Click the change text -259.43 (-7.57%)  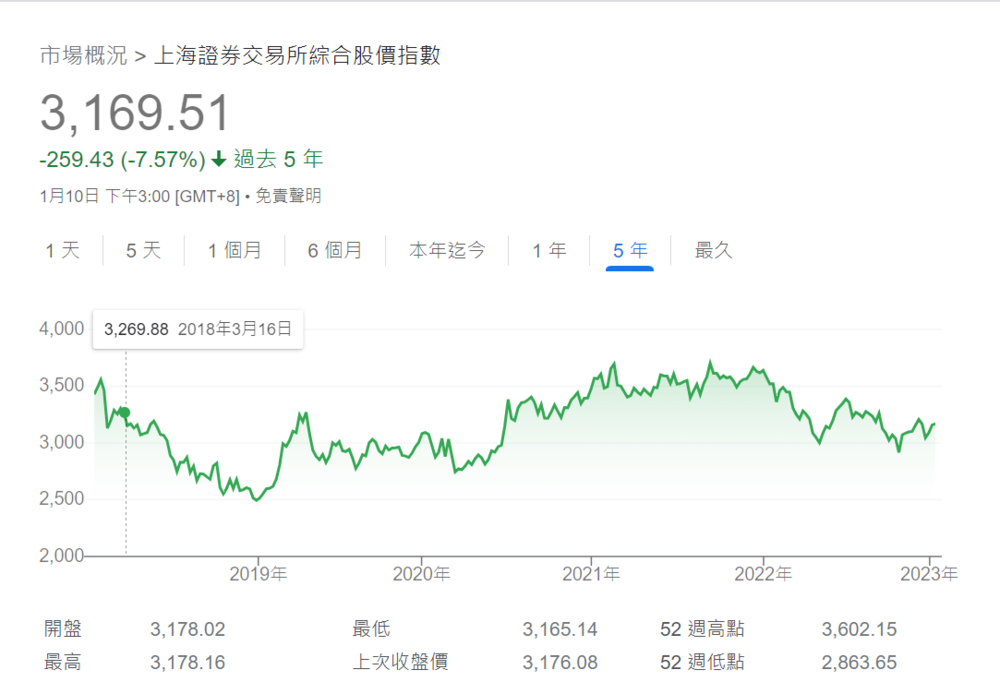tap(122, 159)
